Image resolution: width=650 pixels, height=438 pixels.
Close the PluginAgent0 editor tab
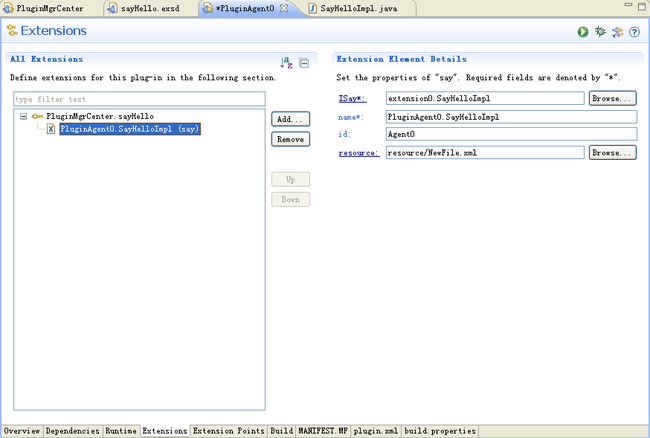[x=284, y=8]
